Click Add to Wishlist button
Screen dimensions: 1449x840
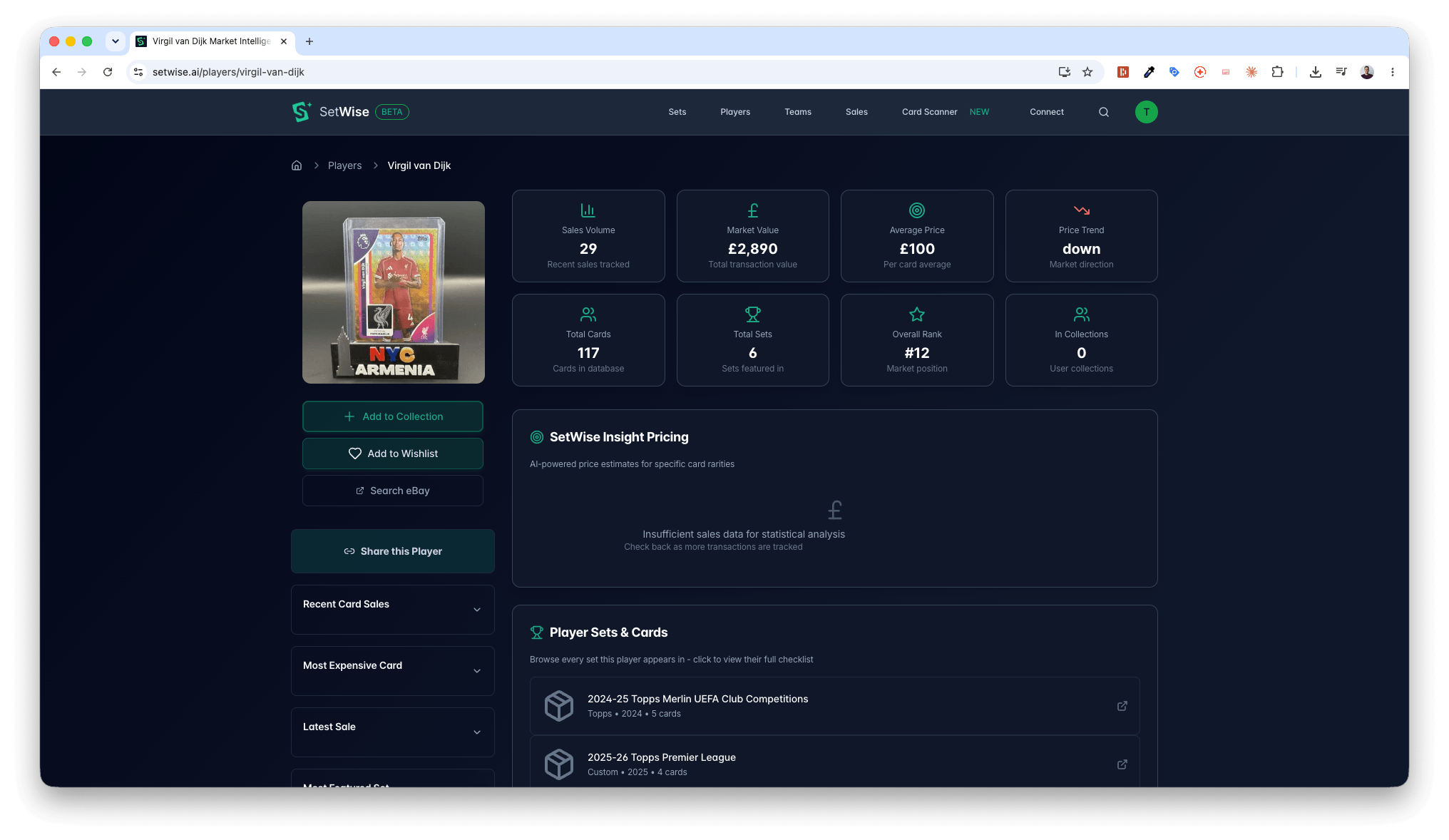[x=393, y=454]
